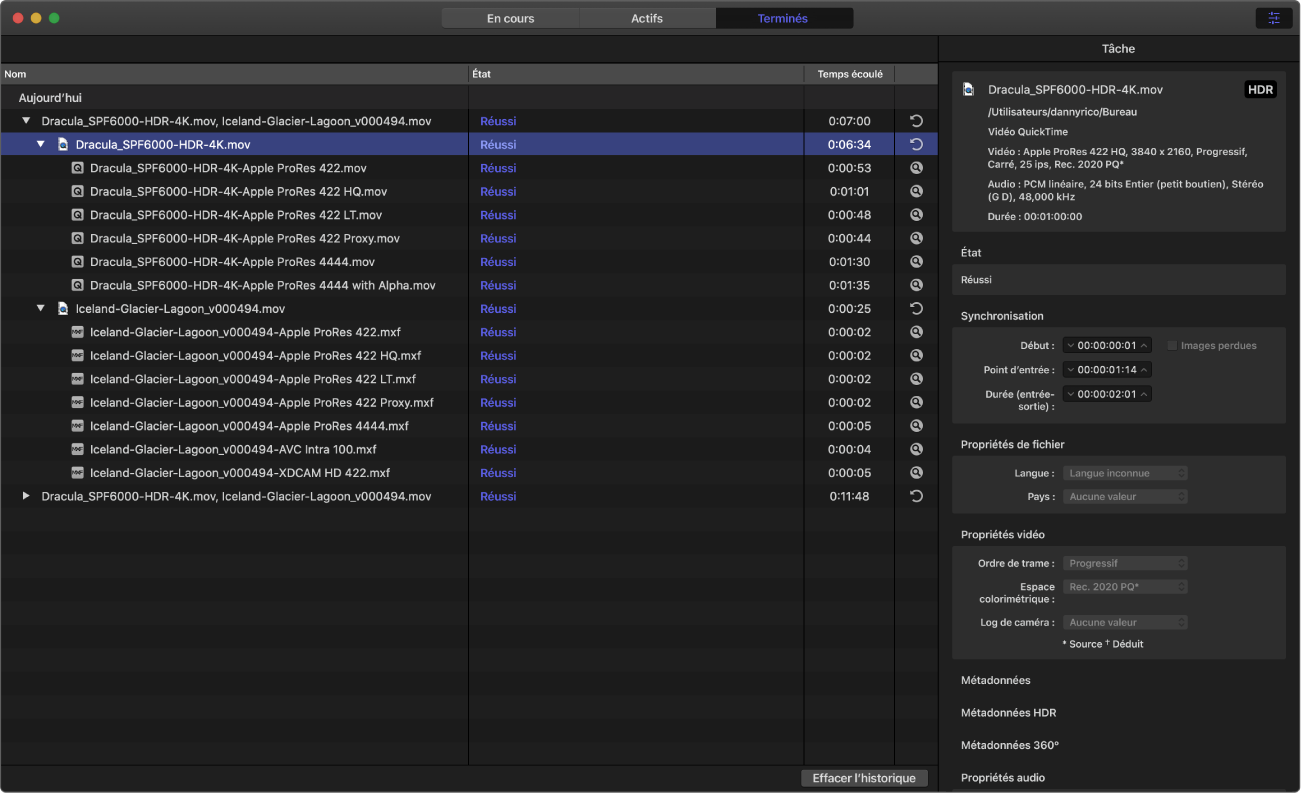
Task: Click Réussi status of the XDCAM HD 422 row
Action: (x=498, y=473)
